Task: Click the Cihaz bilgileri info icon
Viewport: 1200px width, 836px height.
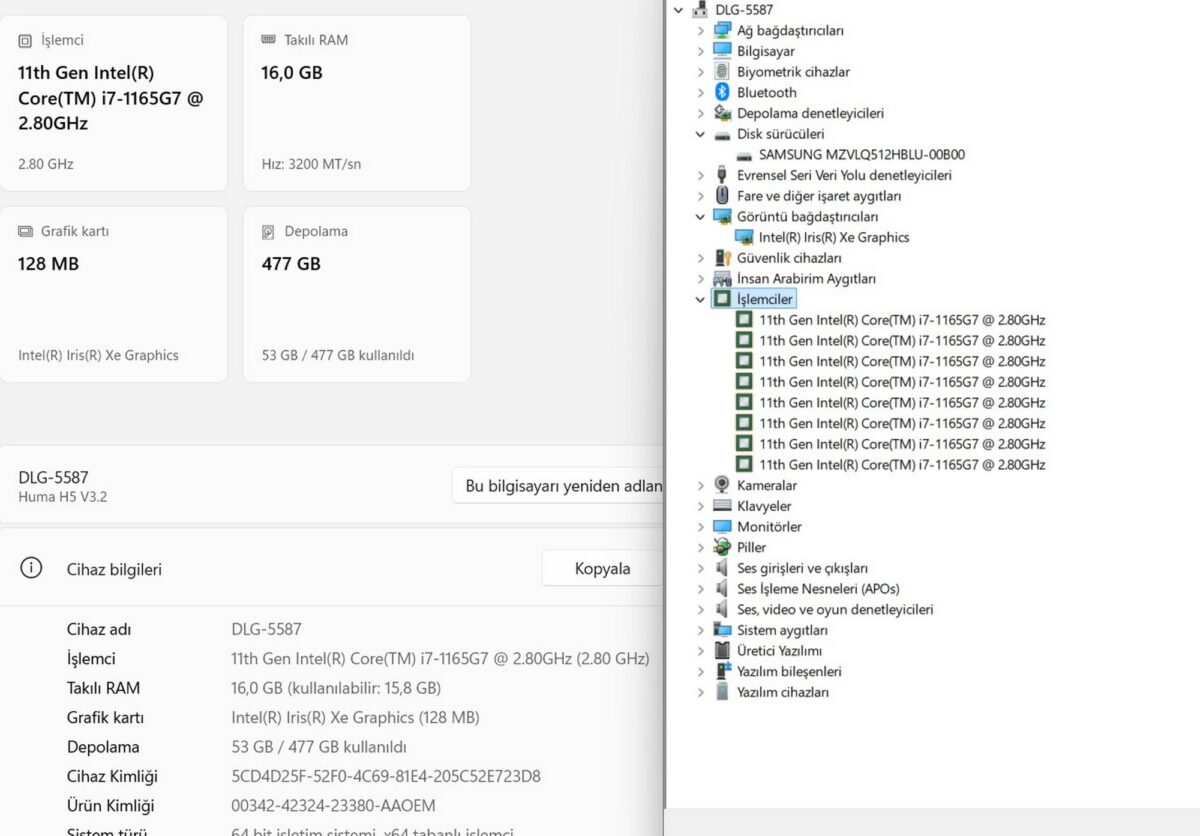Action: [31, 568]
